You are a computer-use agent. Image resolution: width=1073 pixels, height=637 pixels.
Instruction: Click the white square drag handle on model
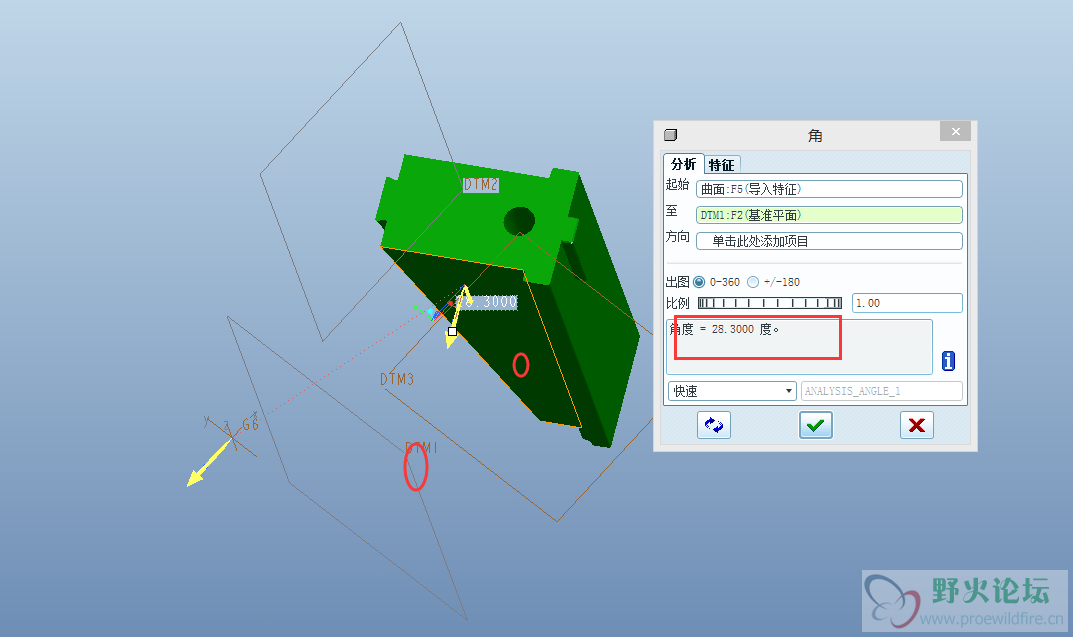coord(452,331)
